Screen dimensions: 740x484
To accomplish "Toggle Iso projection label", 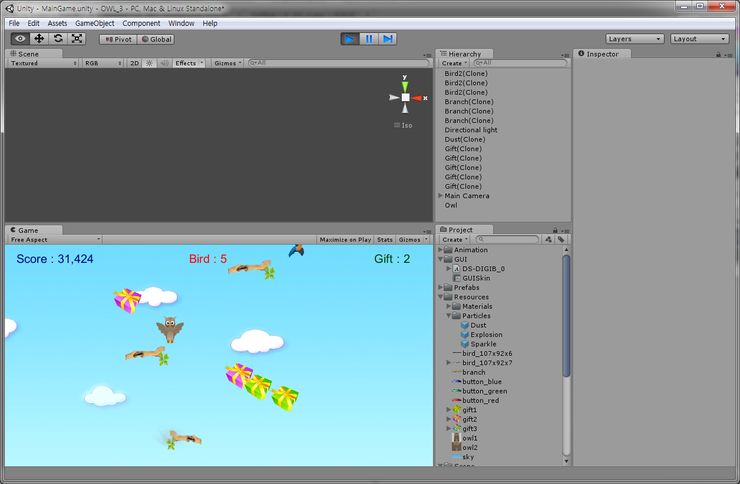I will (x=403, y=125).
